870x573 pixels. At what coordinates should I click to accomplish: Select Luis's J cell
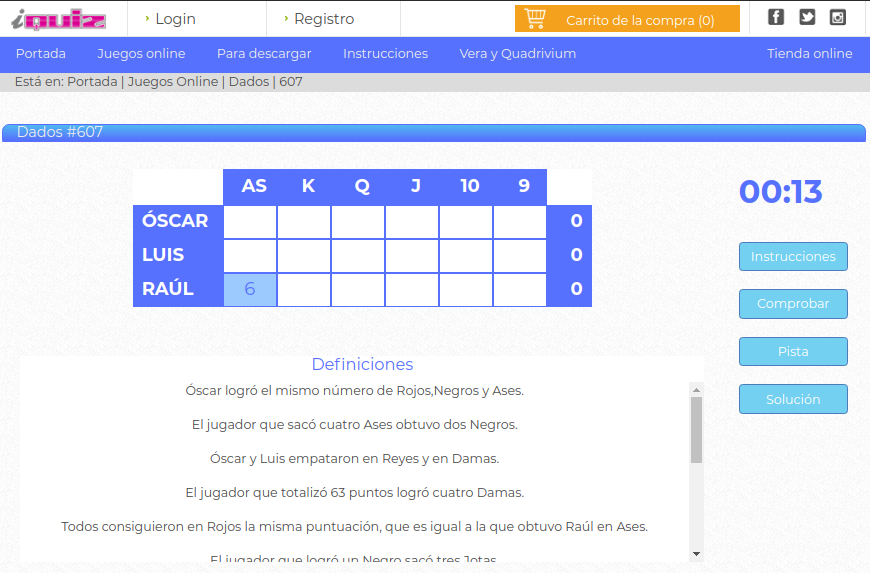412,256
